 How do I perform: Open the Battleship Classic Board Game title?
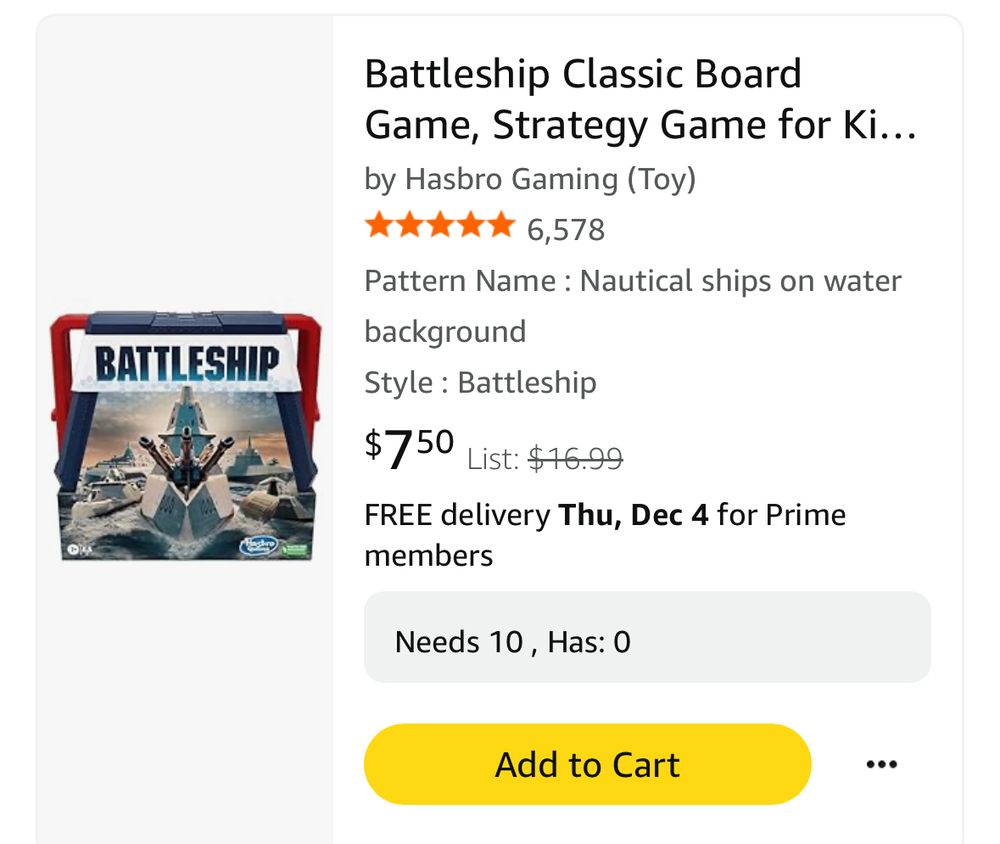pos(640,100)
